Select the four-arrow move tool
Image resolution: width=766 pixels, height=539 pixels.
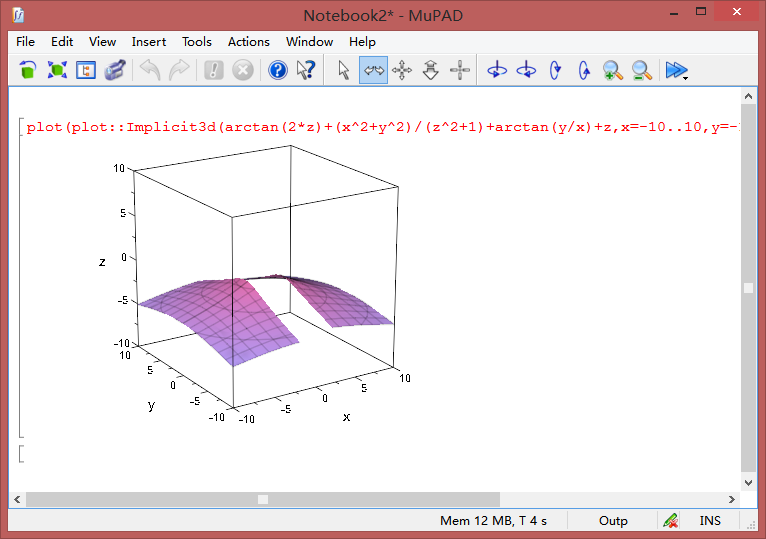402,70
